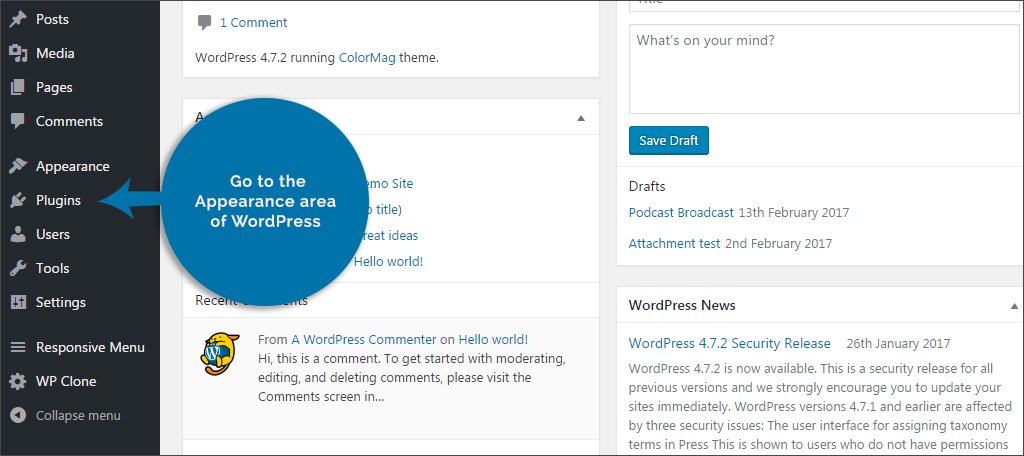Screen dimensions: 1024x456
Task: Click Collapse menu label
Action: pyautogui.click(x=78, y=415)
